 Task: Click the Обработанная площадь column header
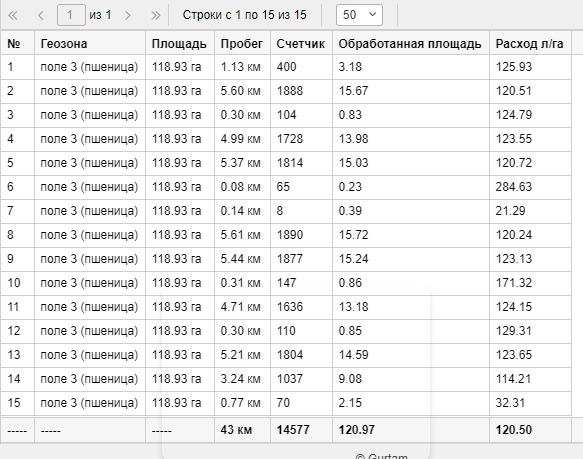tap(410, 44)
